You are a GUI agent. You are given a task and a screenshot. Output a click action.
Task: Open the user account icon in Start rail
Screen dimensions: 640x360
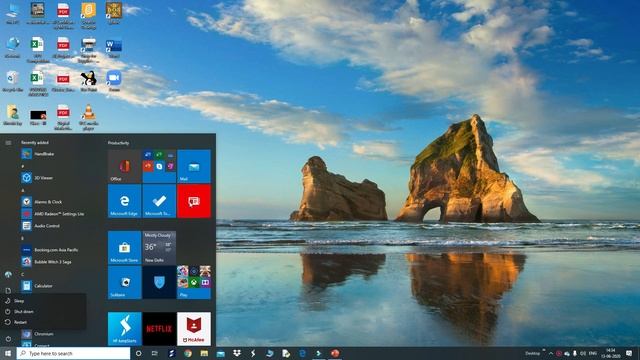point(8,274)
